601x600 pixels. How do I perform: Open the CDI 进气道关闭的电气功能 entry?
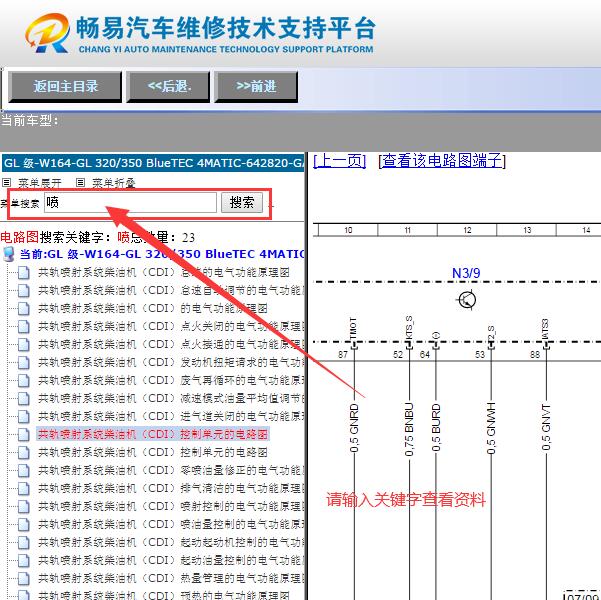[171, 416]
